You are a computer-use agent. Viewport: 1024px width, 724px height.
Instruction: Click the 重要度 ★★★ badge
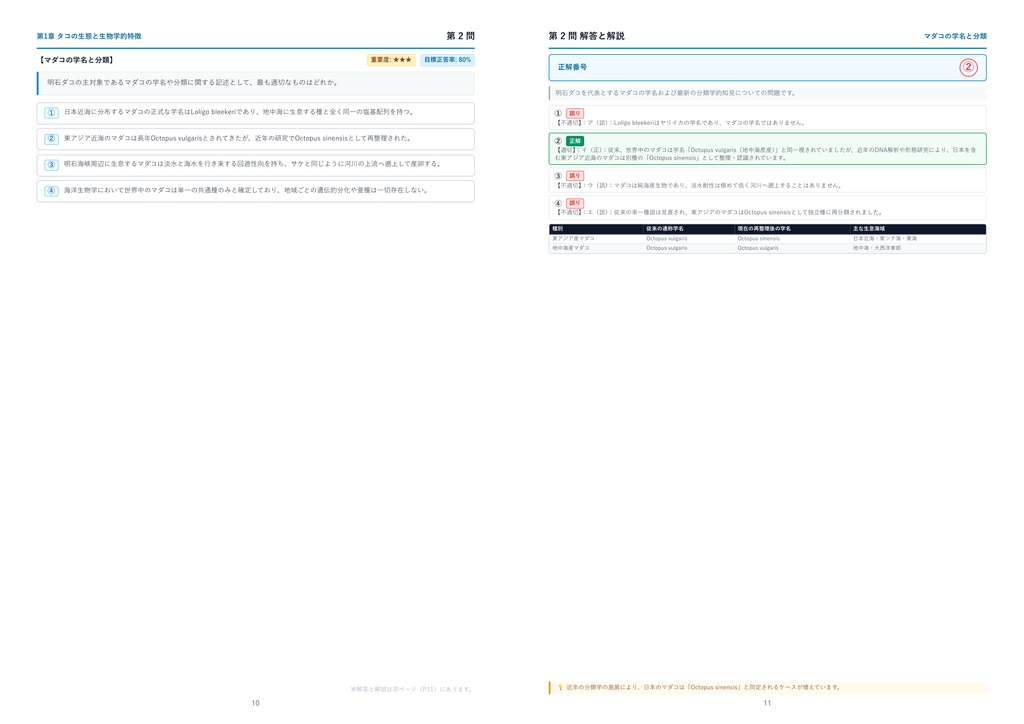[391, 60]
